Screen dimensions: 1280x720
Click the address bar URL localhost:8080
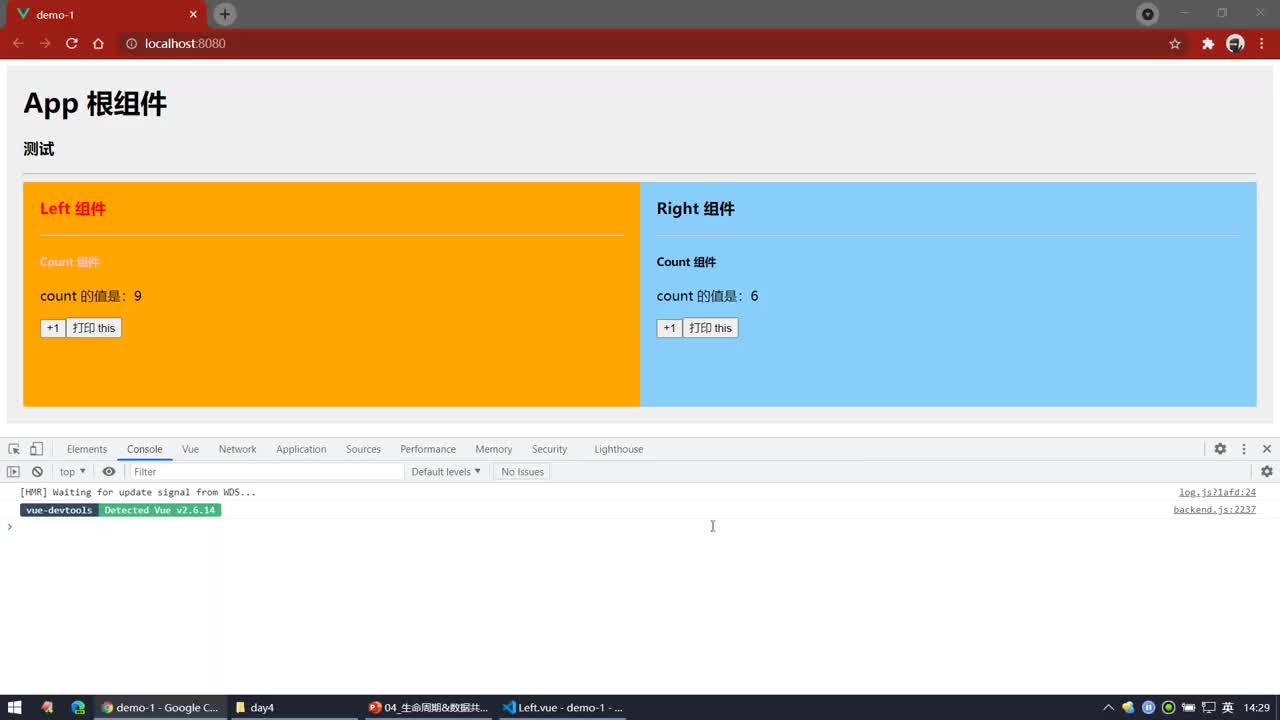[x=185, y=44]
